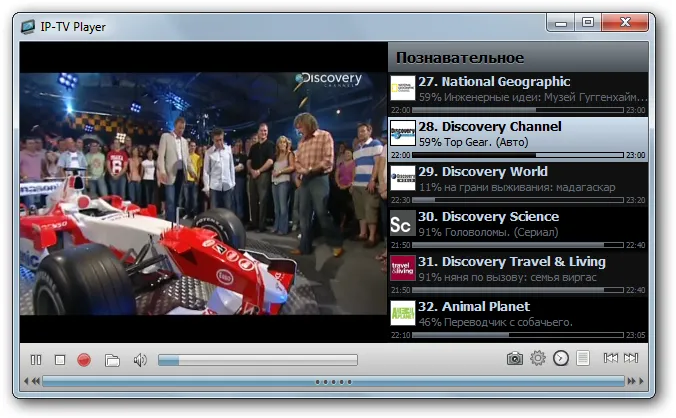The width and height of the screenshot is (676, 418).
Task: Select the Discovery World channel
Action: [518, 184]
